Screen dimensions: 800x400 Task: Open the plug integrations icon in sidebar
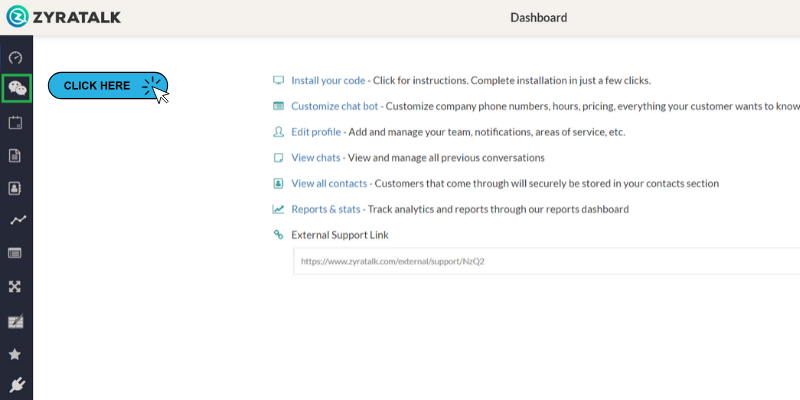coord(17,385)
